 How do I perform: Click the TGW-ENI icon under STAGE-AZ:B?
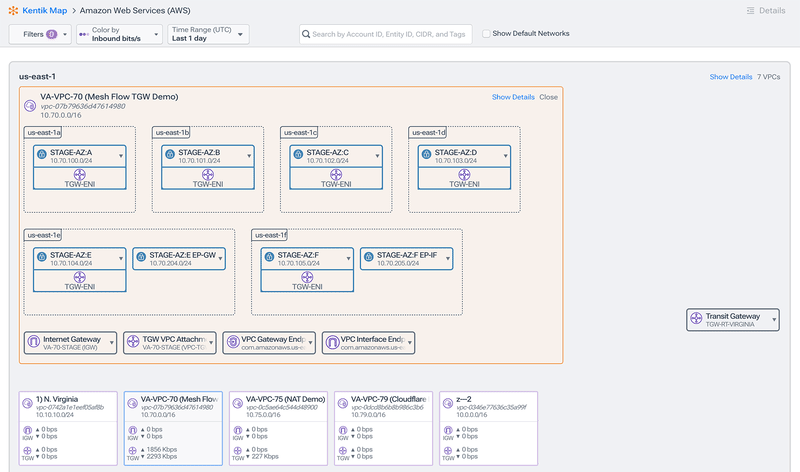pos(208,175)
